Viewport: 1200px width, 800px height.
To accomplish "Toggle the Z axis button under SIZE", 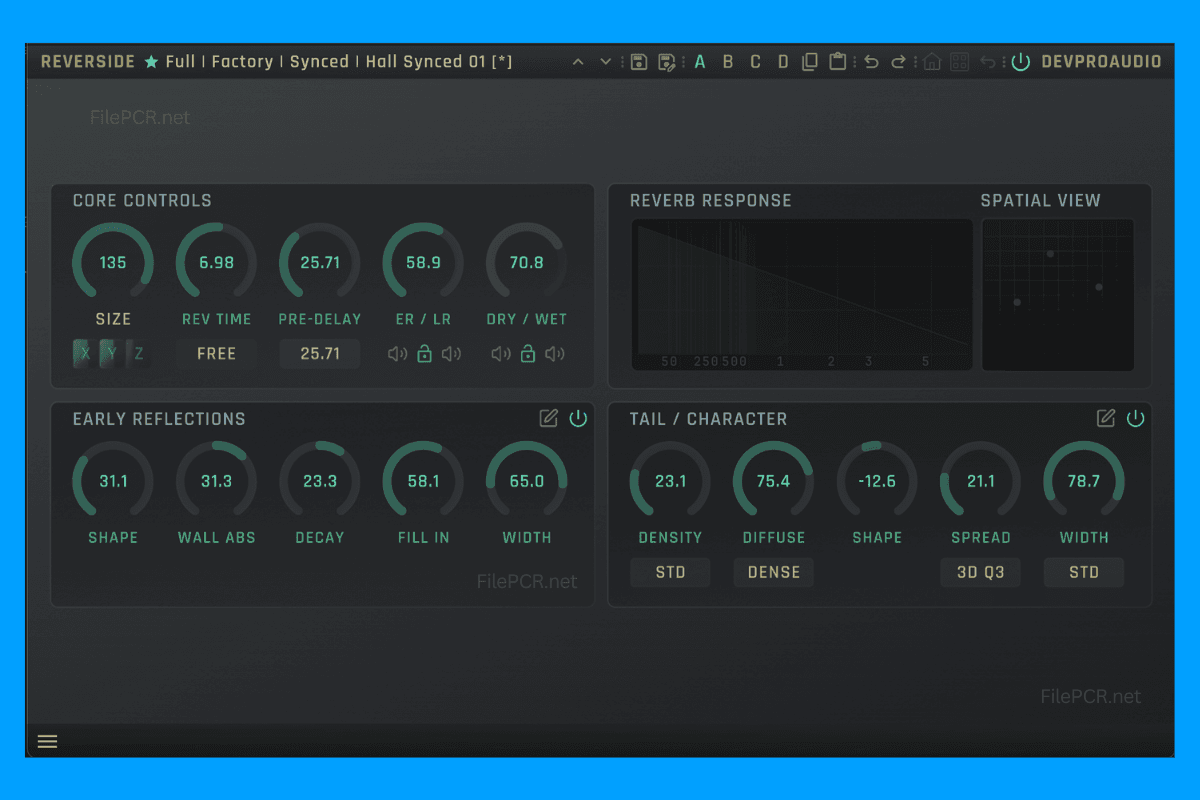I will 139,353.
